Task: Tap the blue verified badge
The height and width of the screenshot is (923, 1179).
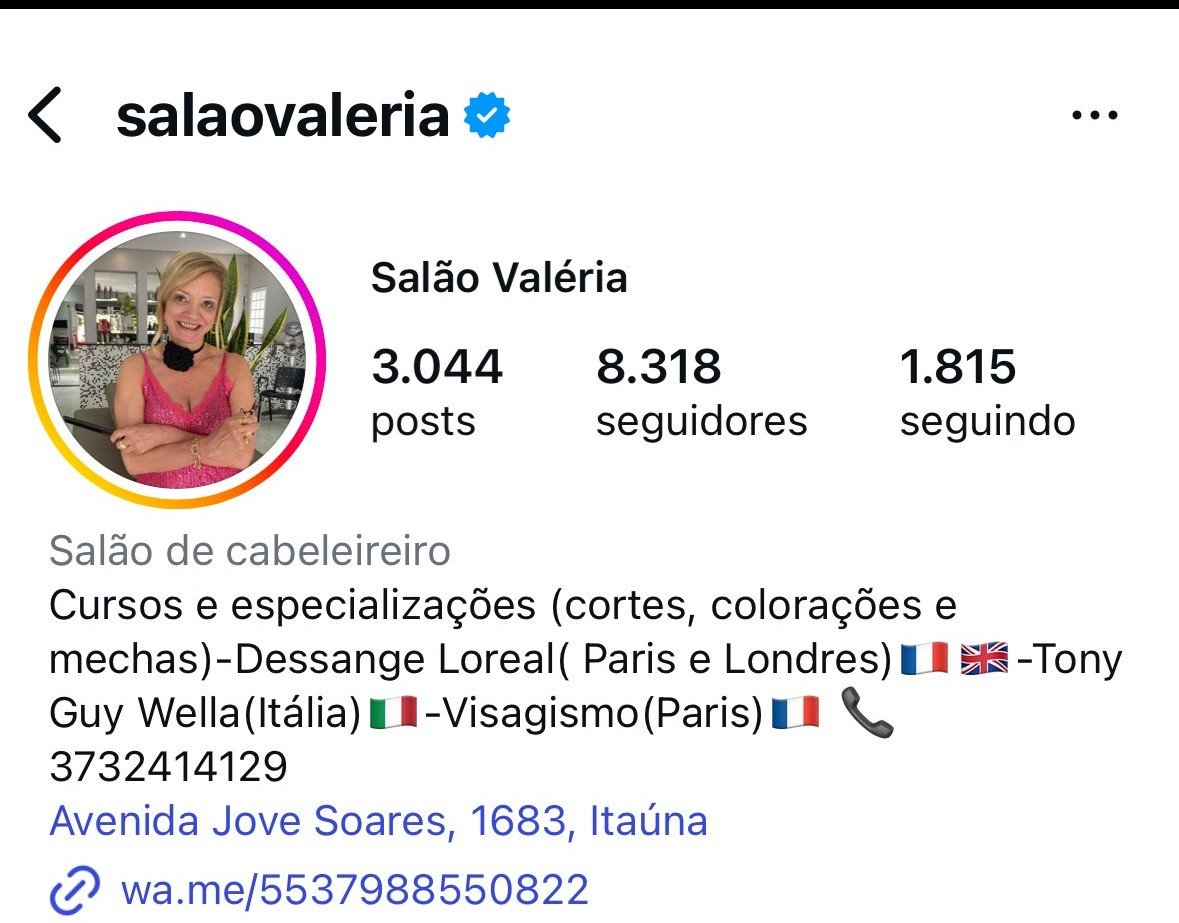Action: pos(486,115)
